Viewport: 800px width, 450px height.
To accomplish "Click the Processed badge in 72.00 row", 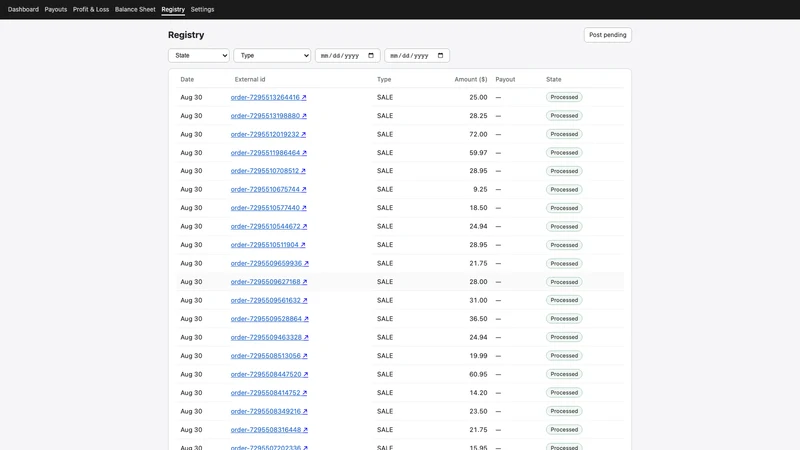I will tap(564, 134).
